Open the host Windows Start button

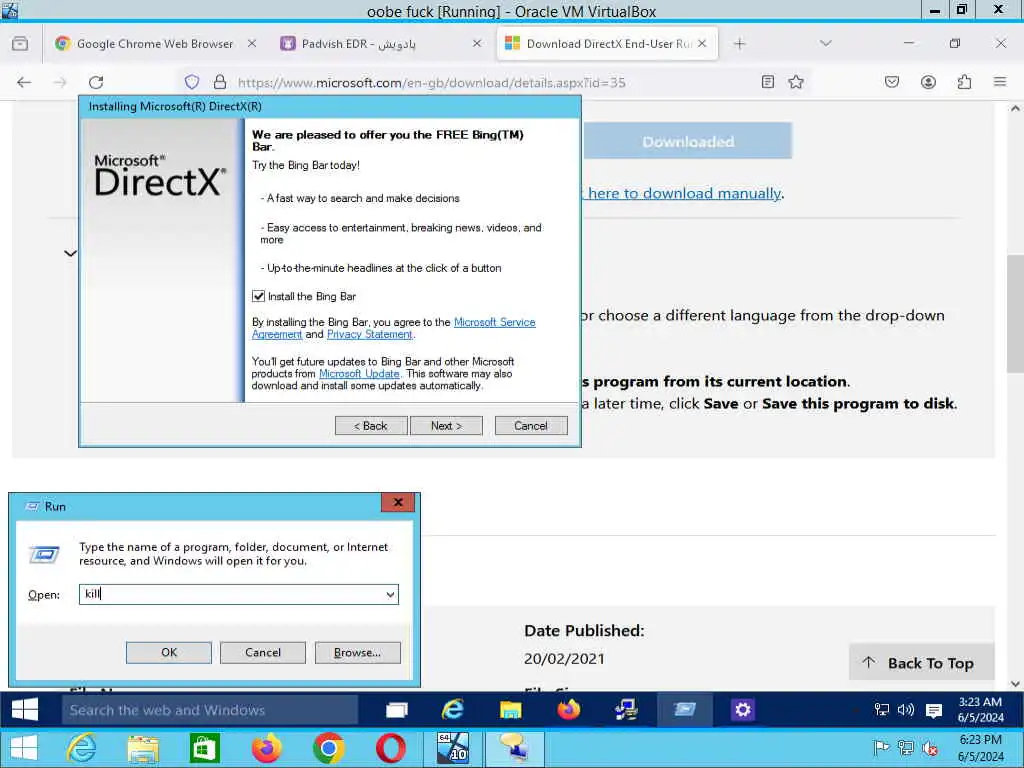click(25, 748)
